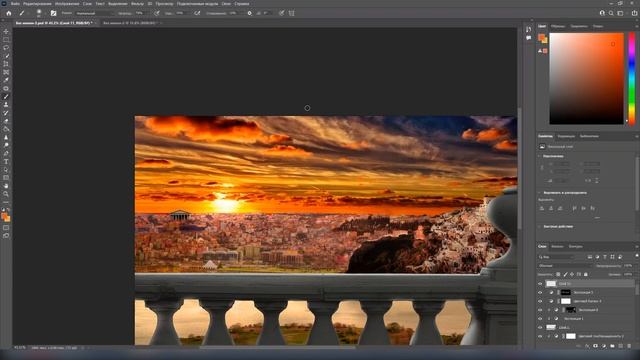Collapse the Выровнять и распределить section
Screen dimensions: 640x360
(540, 193)
